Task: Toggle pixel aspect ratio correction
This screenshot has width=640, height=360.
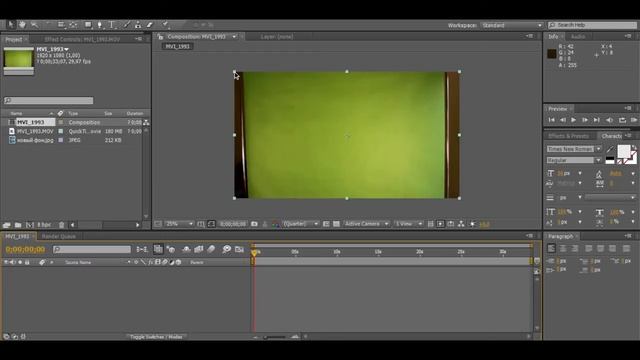Action: [x=431, y=224]
